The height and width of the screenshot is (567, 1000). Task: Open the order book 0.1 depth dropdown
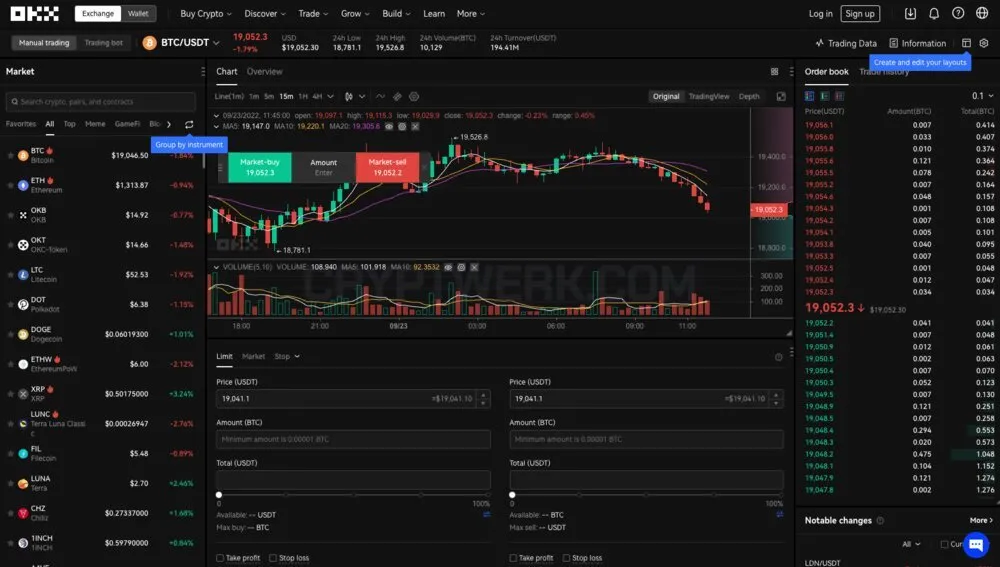(982, 96)
